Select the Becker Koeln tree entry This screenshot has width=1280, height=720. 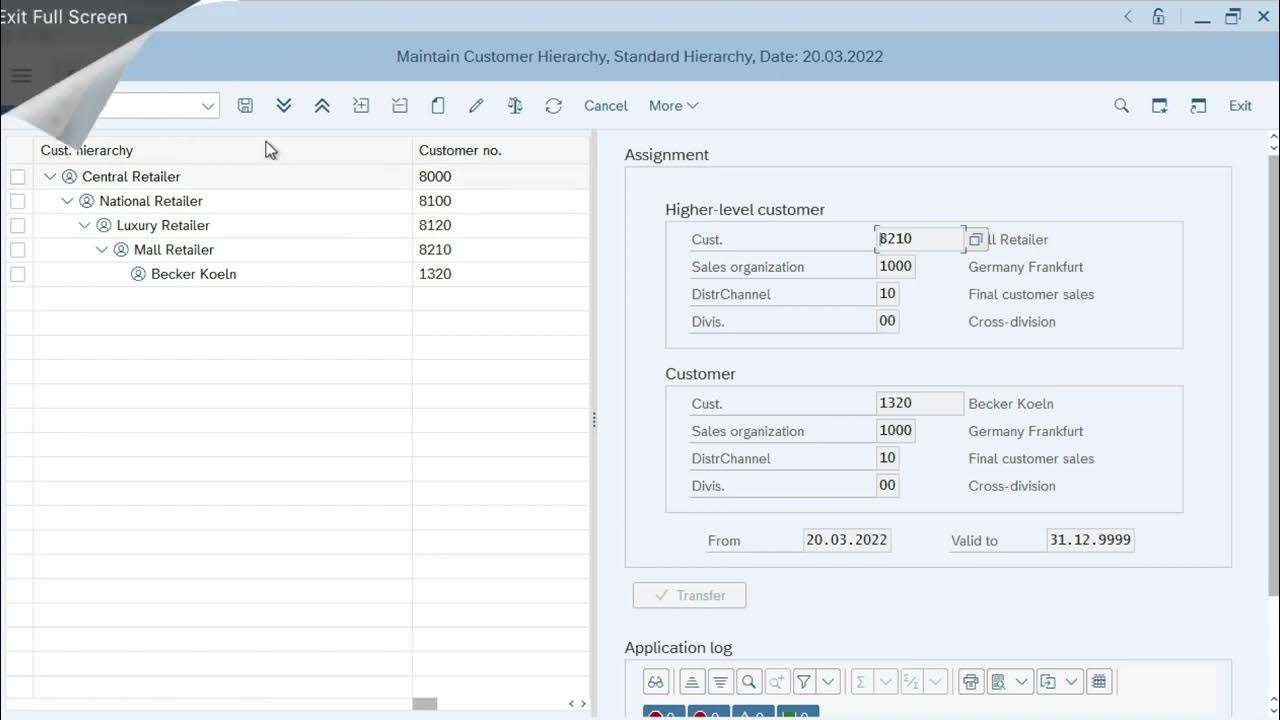[x=193, y=274]
